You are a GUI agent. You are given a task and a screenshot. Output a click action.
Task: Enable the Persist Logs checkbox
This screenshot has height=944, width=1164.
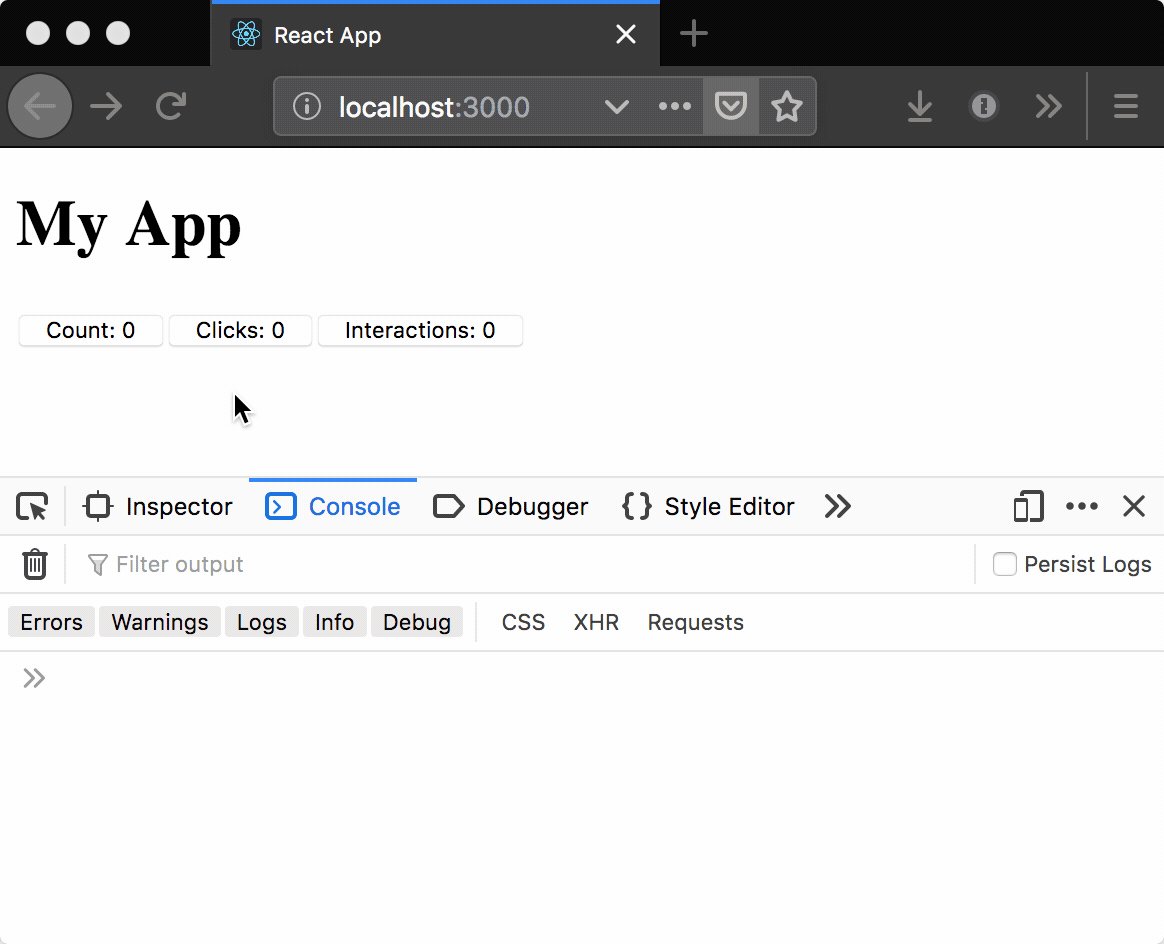click(x=1004, y=564)
